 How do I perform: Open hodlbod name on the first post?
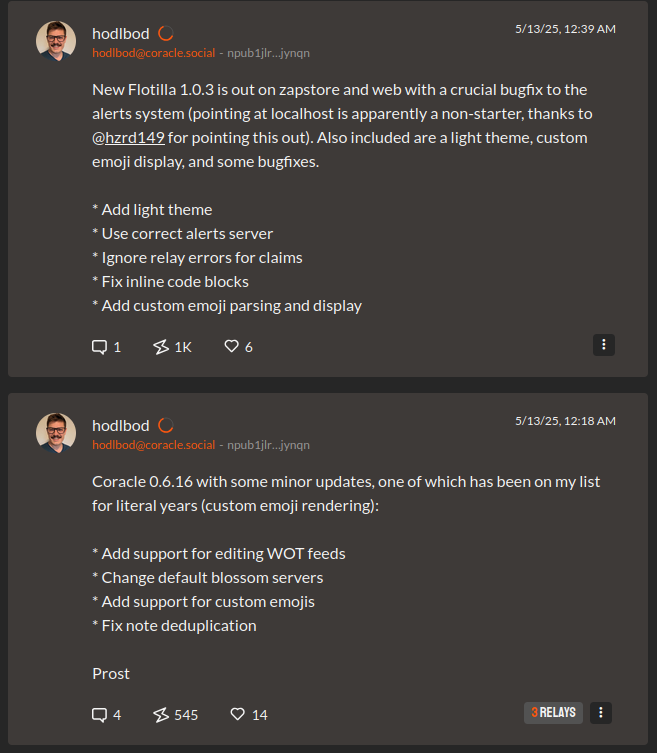[121, 34]
